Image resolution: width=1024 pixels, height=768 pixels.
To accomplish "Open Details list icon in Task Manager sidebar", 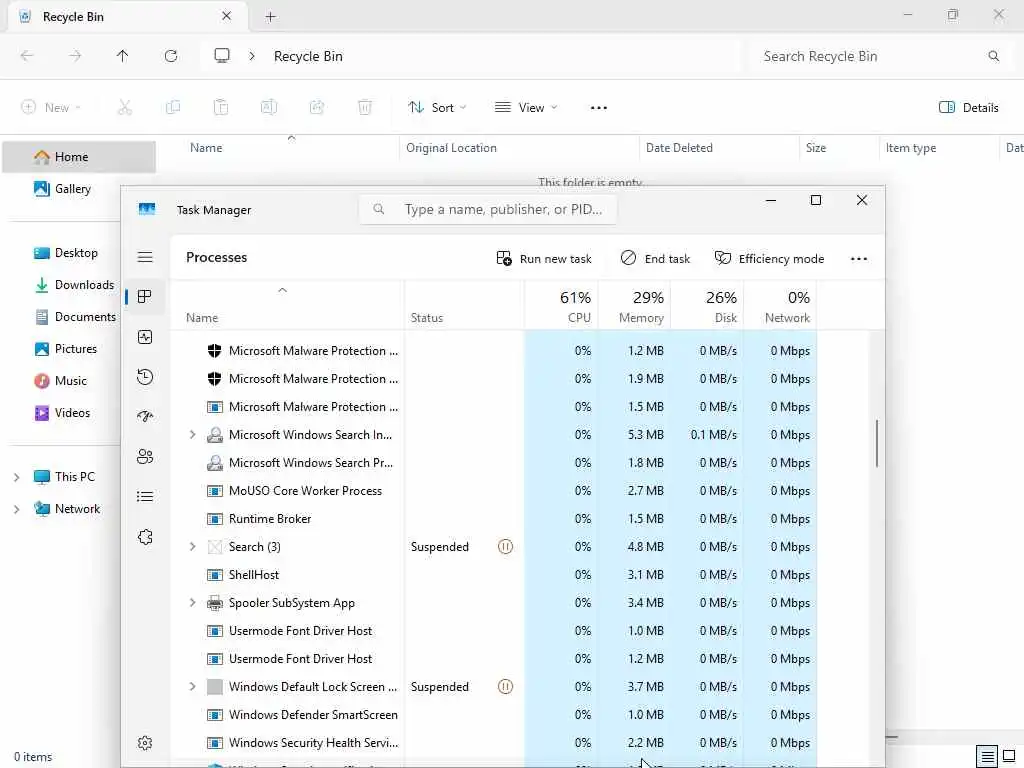I will click(x=145, y=497).
